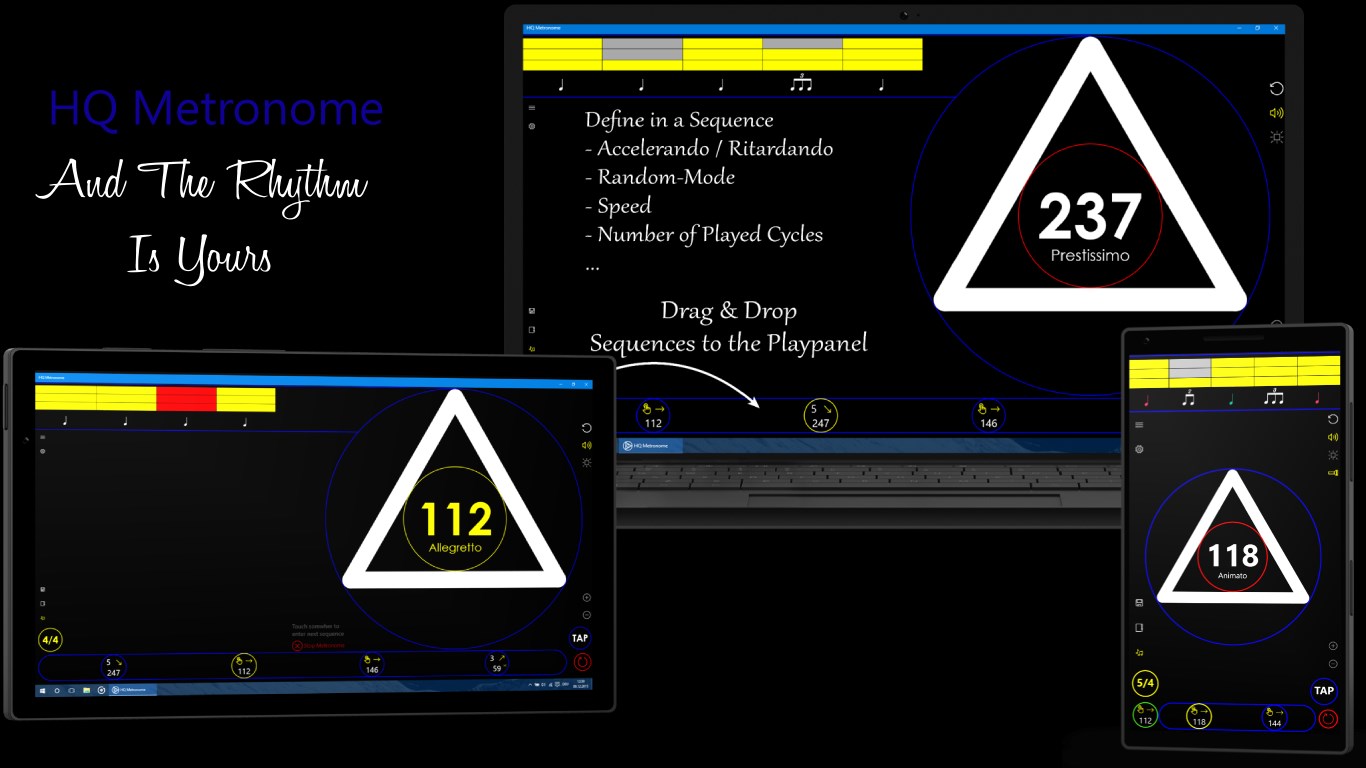Open the sequence chip showing 146 on the tablet

click(x=372, y=665)
